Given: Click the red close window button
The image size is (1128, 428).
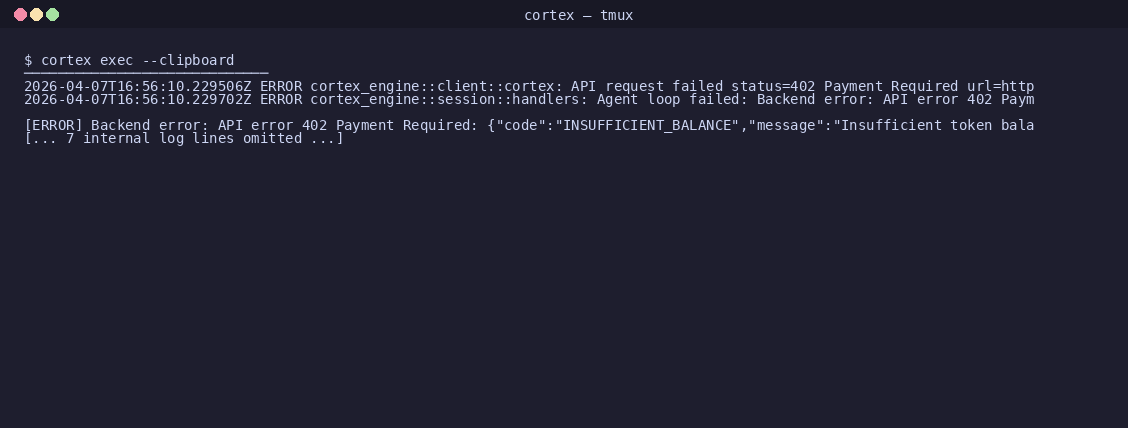Looking at the screenshot, I should [20, 14].
